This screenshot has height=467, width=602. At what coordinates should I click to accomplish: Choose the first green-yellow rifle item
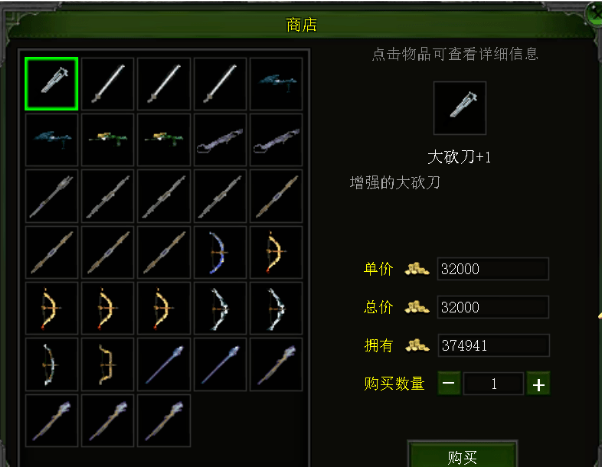(x=108, y=140)
